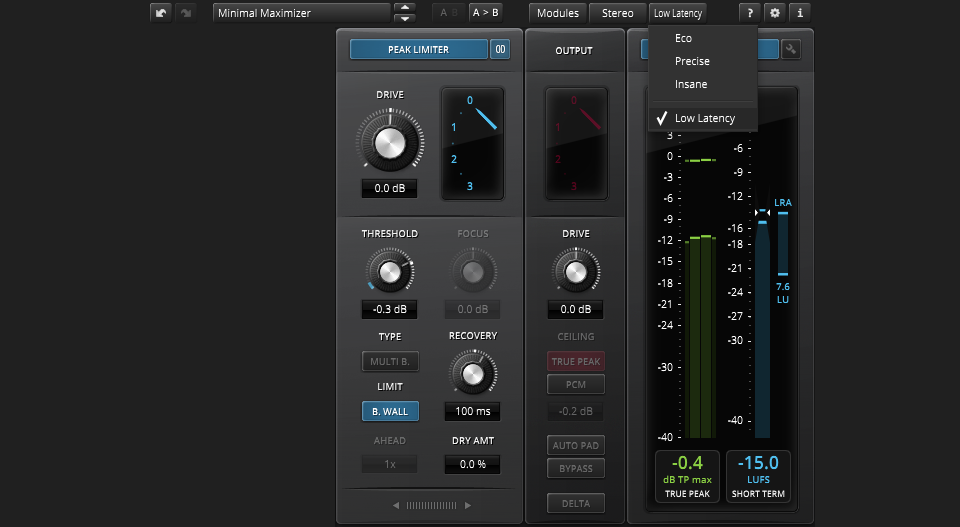Open settings via the gear icon
The height and width of the screenshot is (527, 960).
774,13
